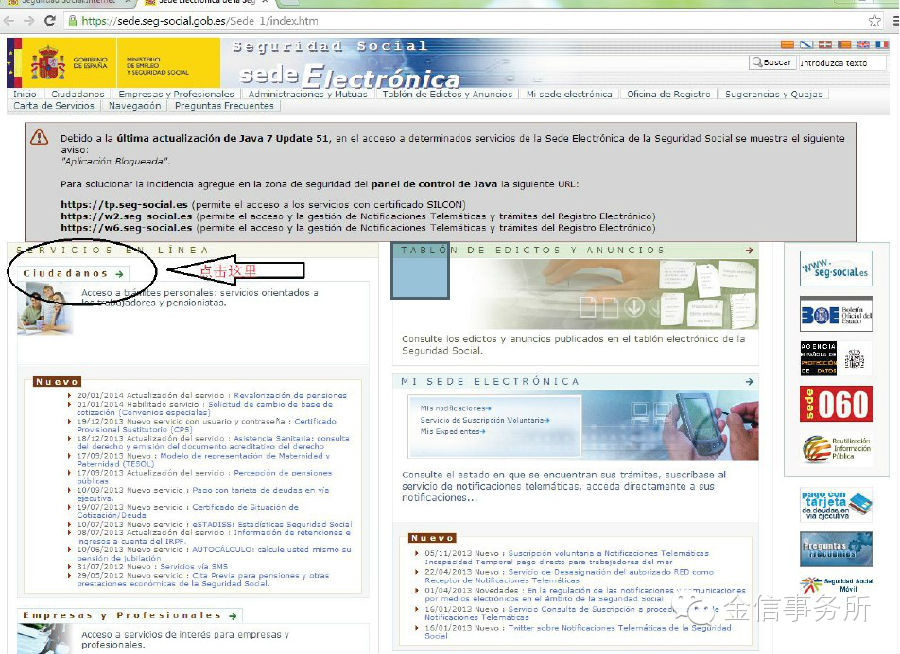Screen dimensions: 900x654
Task: Open Tablón de Edictos y Anuncios menu
Action: [x=447, y=94]
